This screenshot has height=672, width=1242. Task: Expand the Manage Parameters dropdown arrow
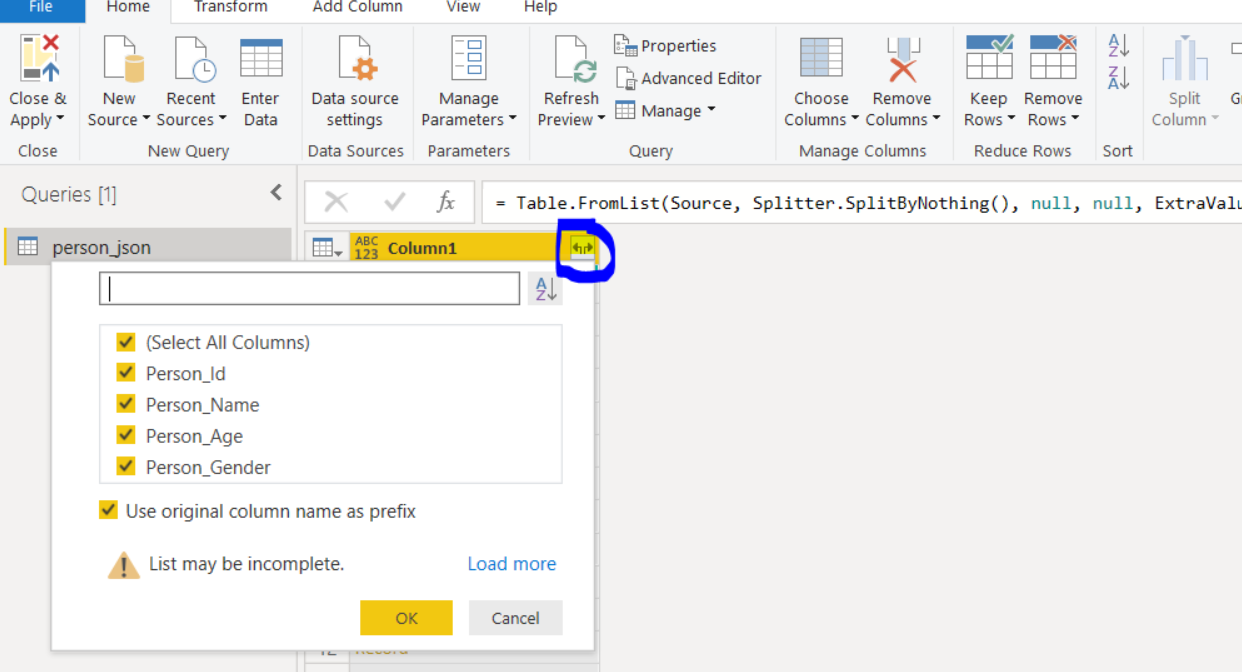coord(513,120)
